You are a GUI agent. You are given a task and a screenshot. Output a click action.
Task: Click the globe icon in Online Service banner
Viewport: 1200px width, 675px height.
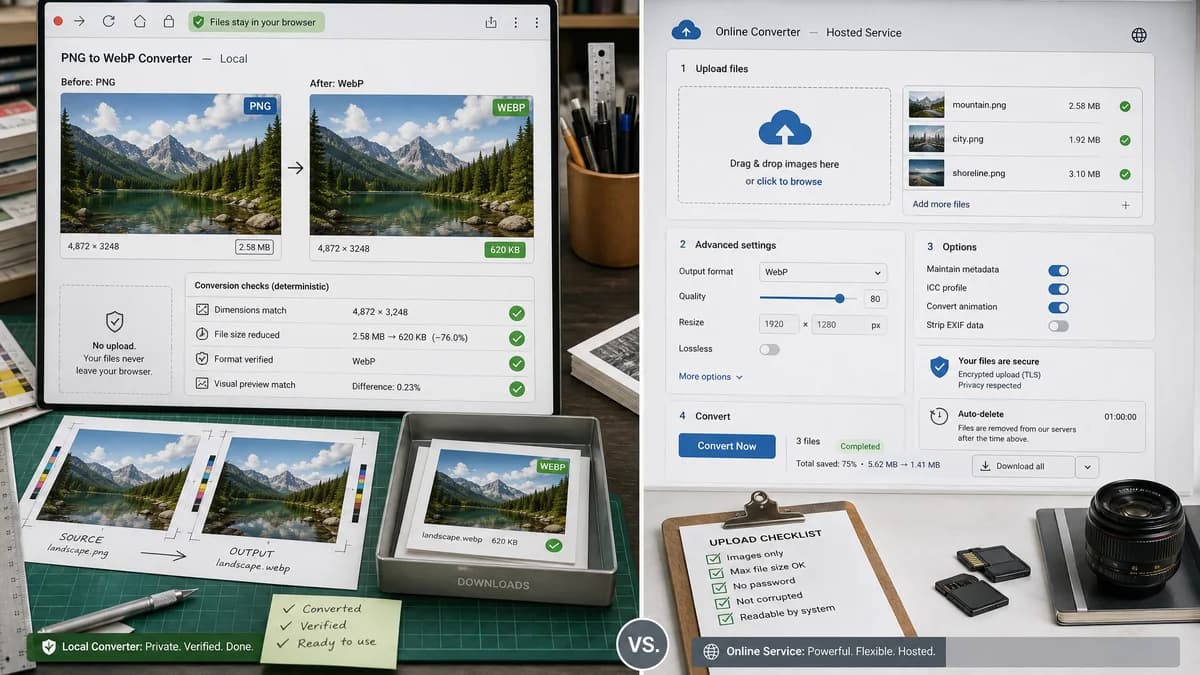pos(711,651)
